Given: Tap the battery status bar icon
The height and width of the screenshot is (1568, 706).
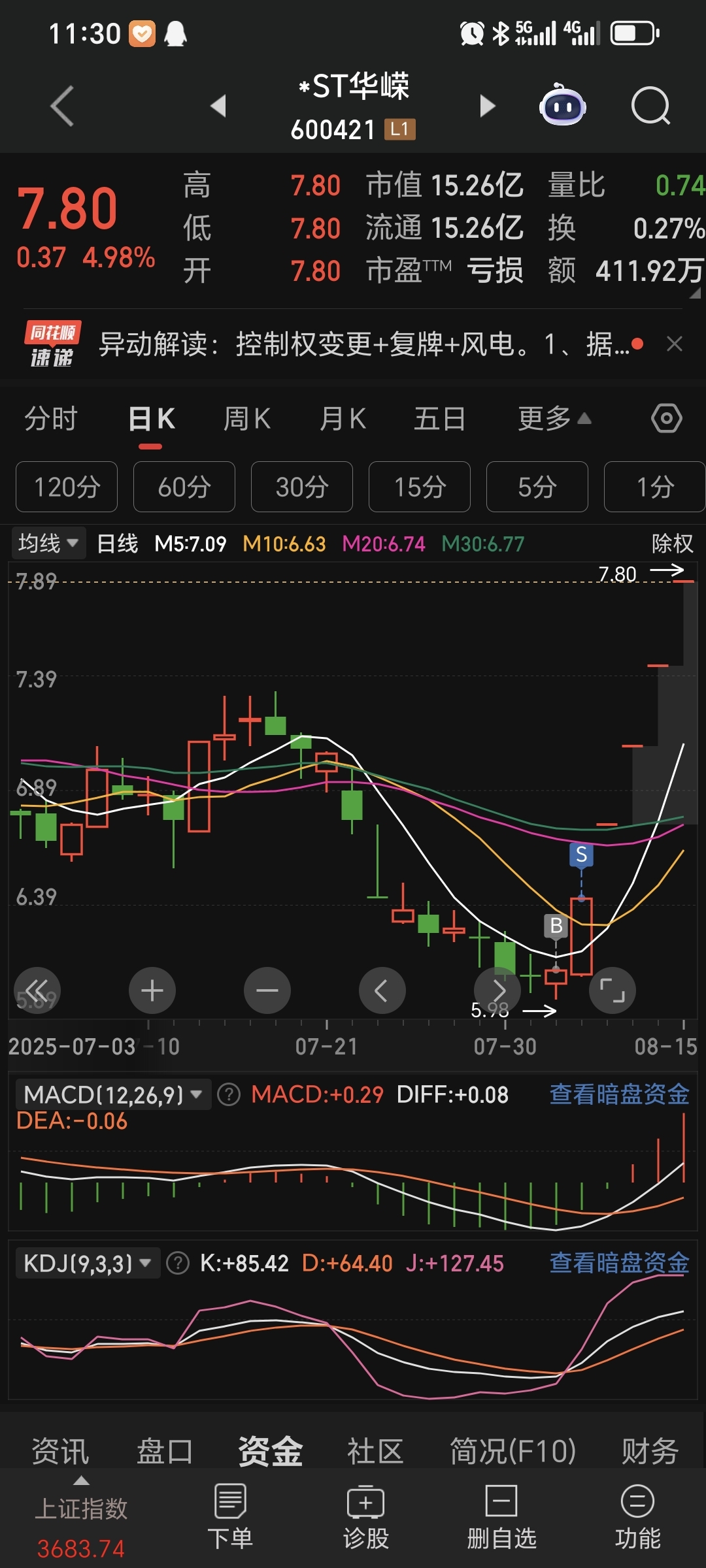Looking at the screenshot, I should (635, 33).
